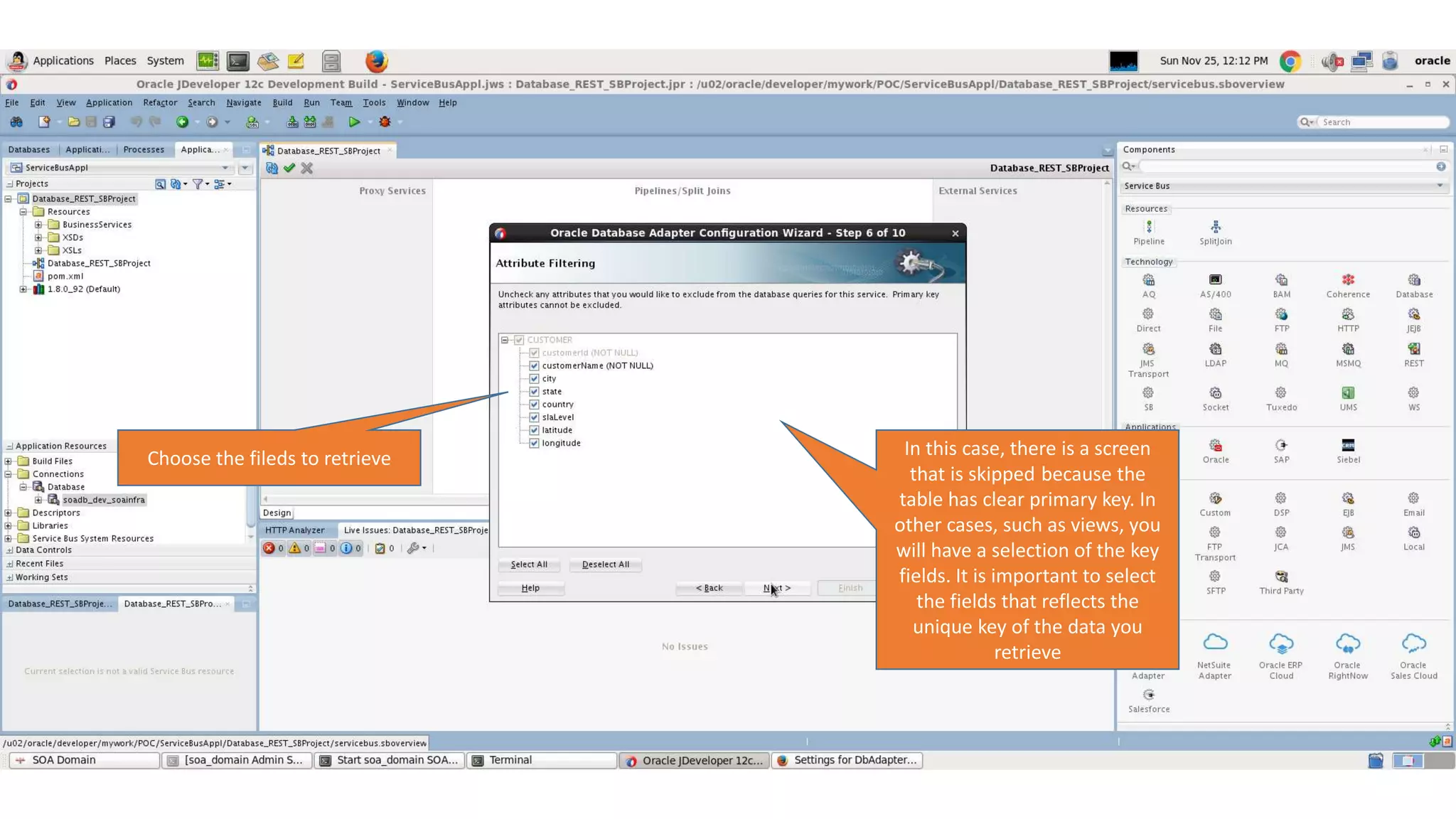Open the ServiceBusAppl application dropdown

coord(225,168)
